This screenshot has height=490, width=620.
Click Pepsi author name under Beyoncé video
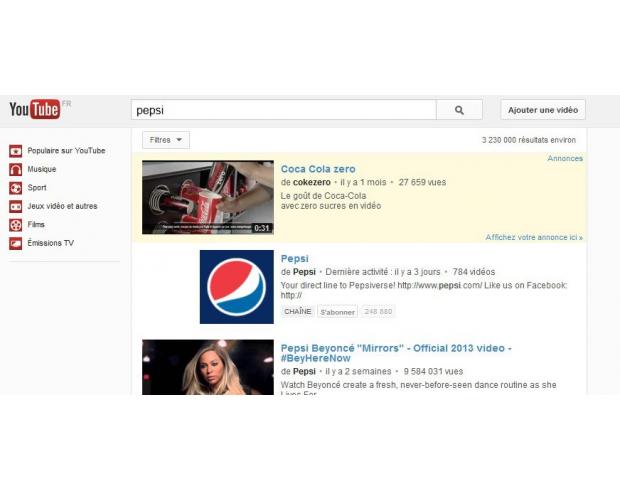[304, 372]
